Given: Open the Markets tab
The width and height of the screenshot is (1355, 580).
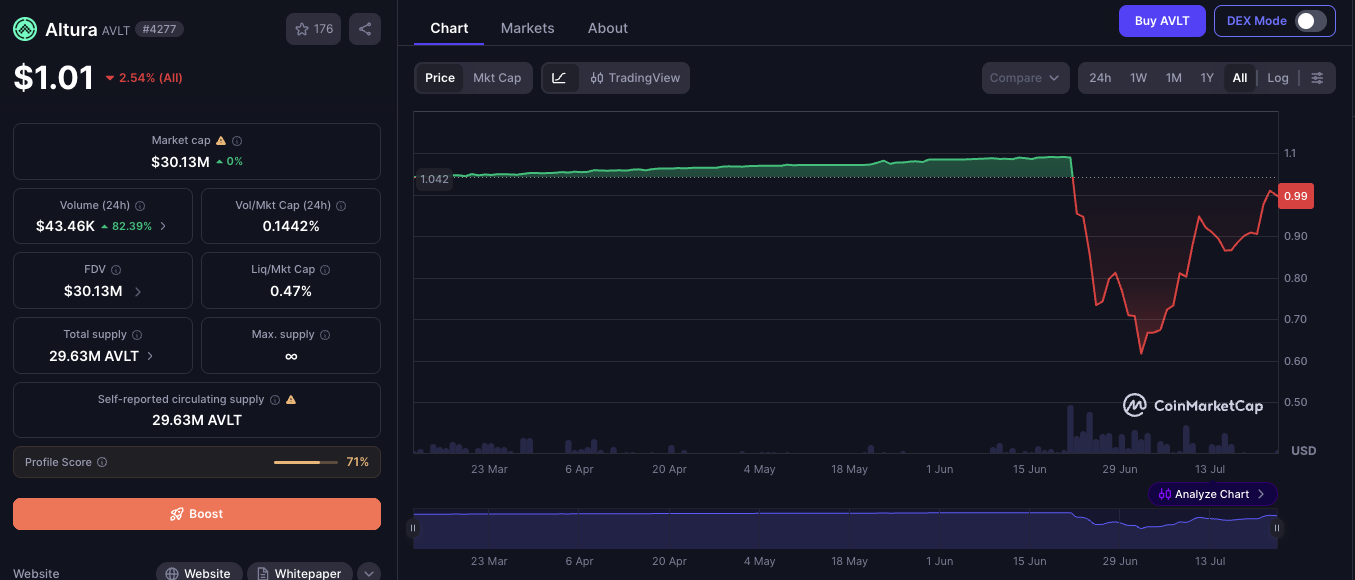Looking at the screenshot, I should [x=527, y=28].
